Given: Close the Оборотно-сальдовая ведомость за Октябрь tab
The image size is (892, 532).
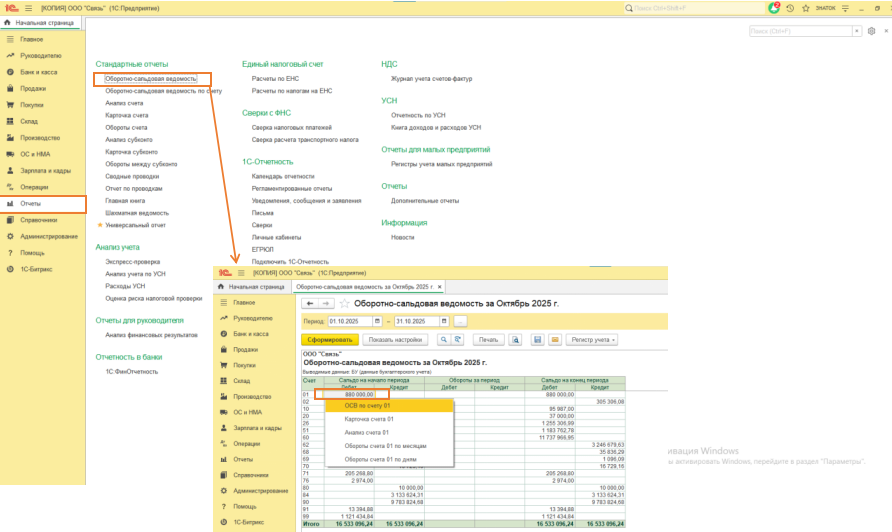Looking at the screenshot, I should click(x=440, y=287).
